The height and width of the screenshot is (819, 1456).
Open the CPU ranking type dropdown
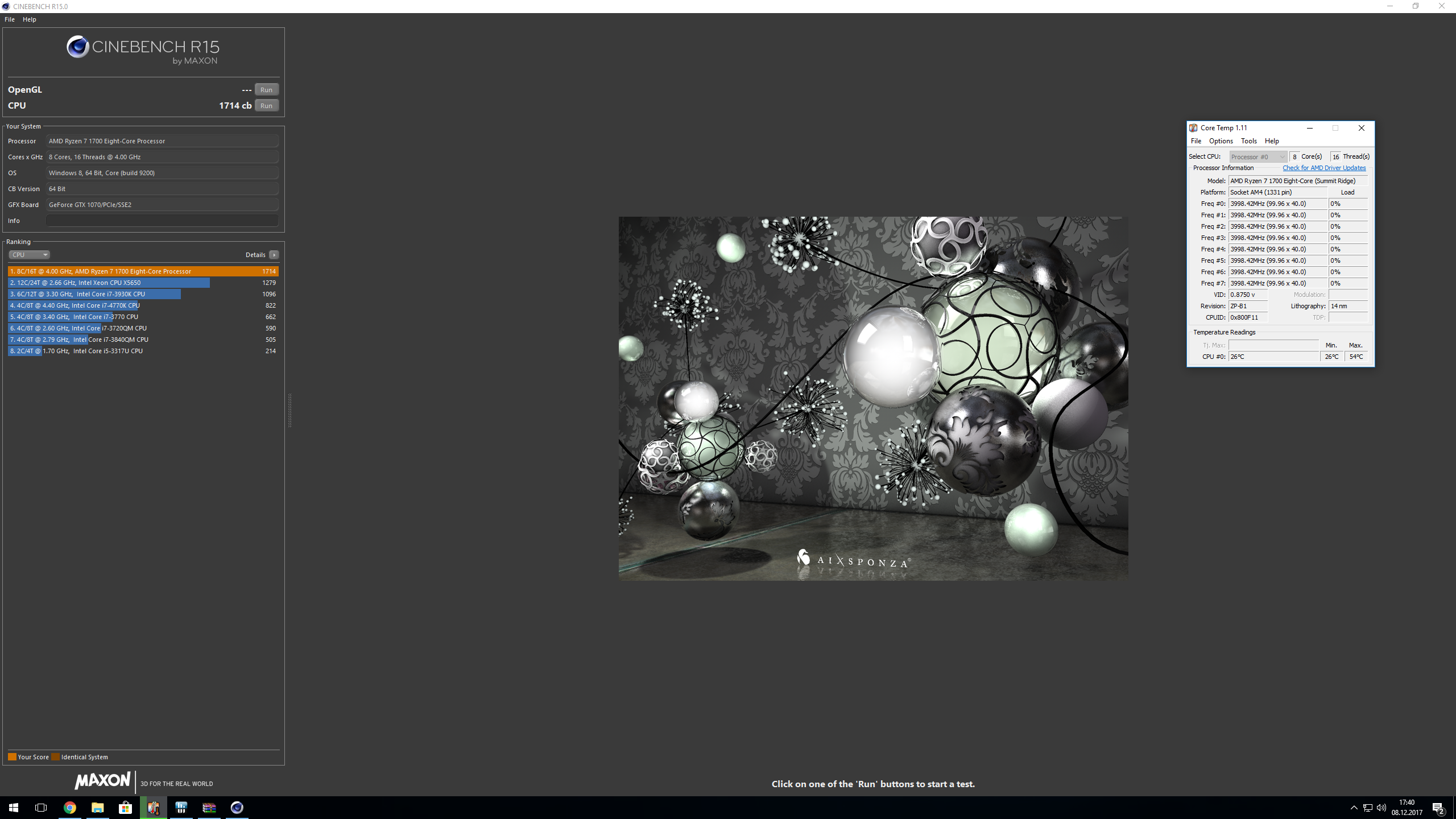point(29,255)
